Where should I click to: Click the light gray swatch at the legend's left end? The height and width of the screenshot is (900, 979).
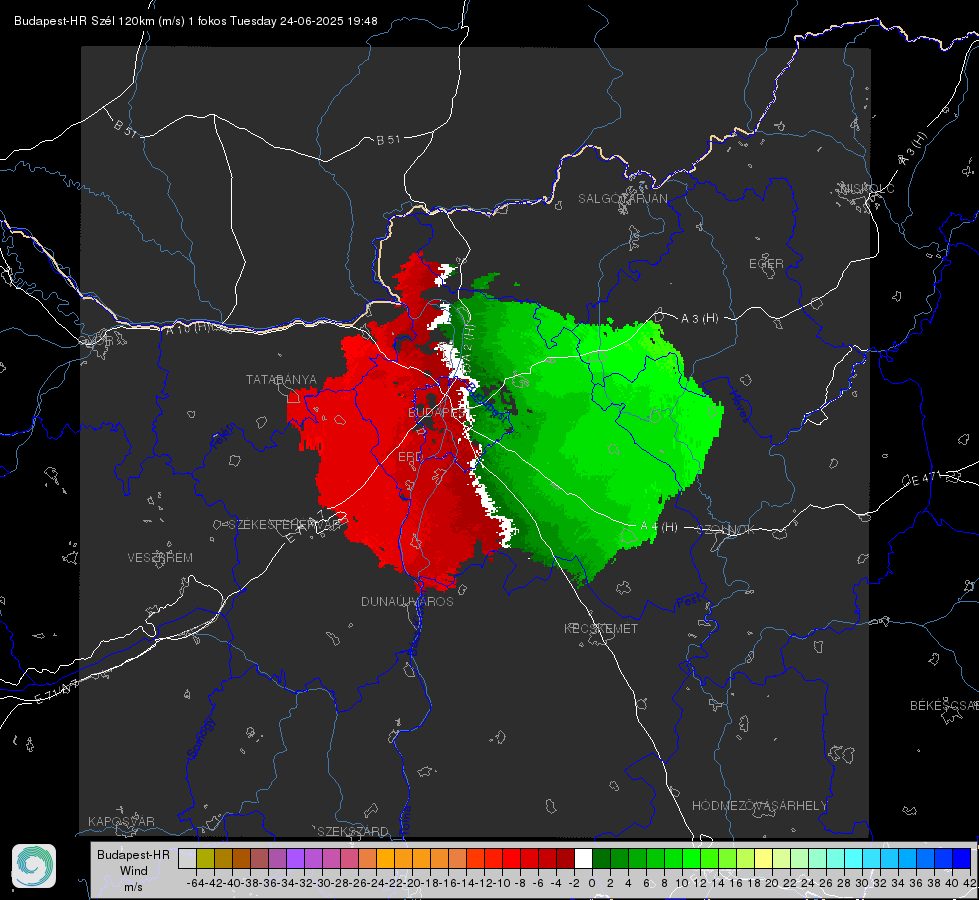[x=187, y=858]
